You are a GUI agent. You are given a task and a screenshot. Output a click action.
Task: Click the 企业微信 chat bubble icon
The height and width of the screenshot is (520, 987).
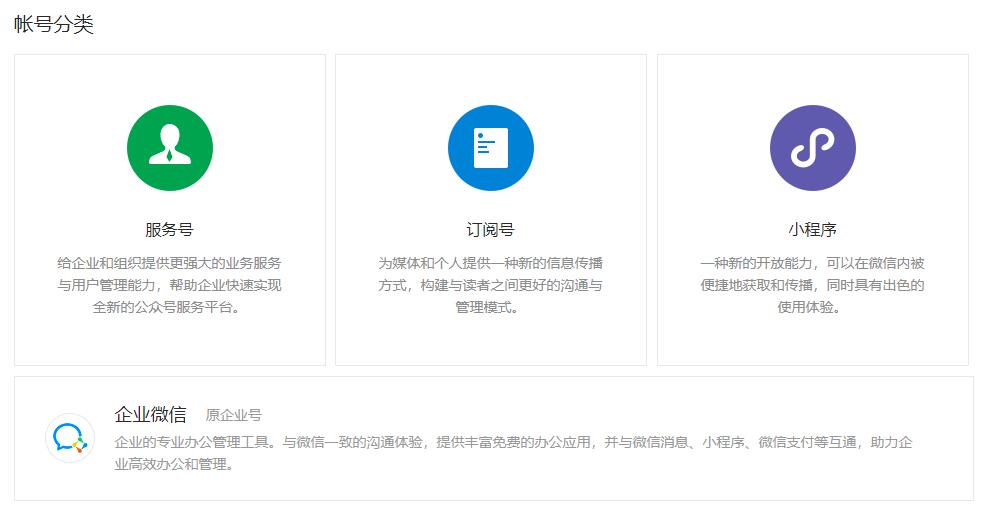tap(70, 438)
